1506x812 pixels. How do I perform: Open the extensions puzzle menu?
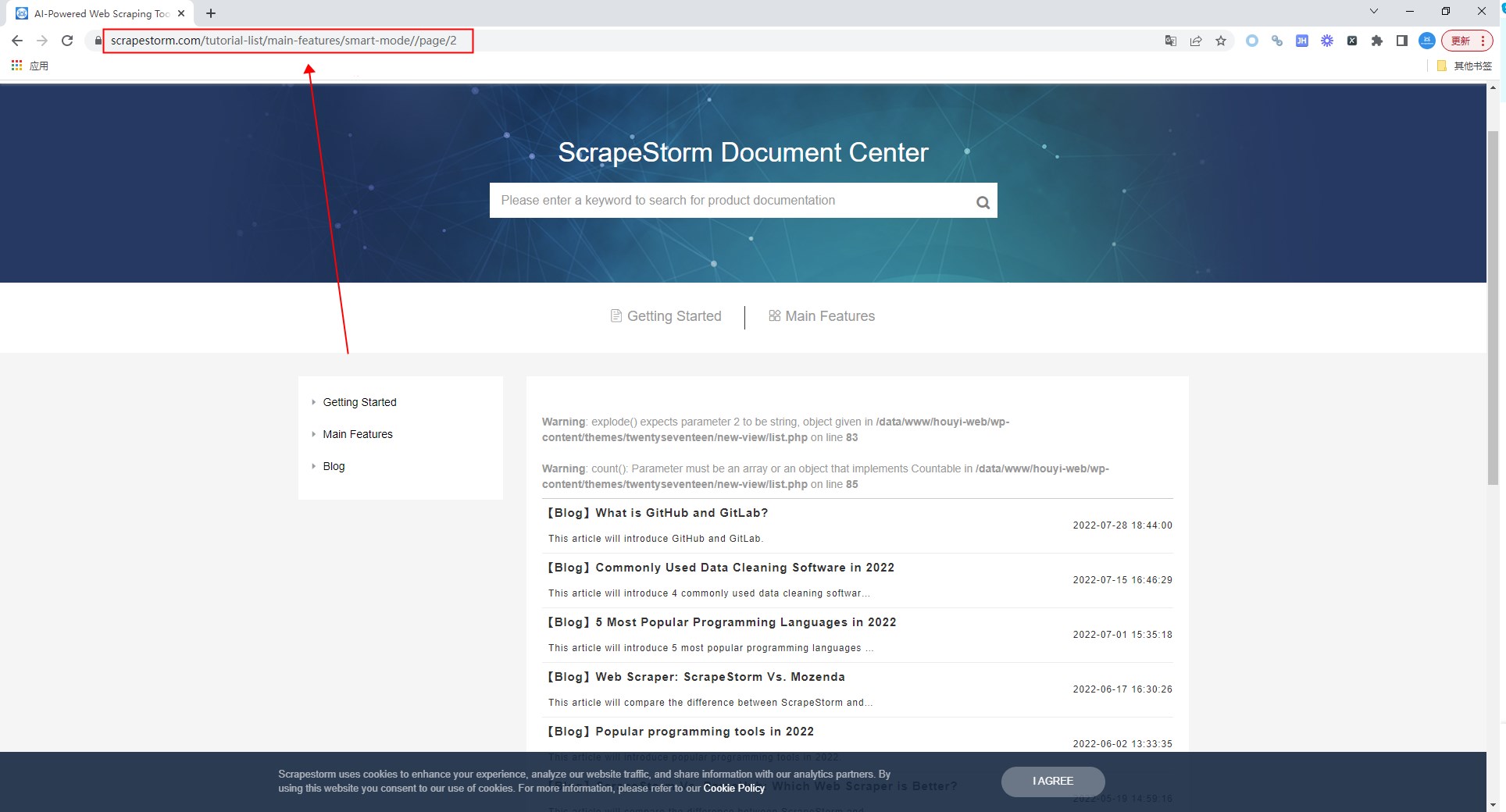click(1377, 41)
